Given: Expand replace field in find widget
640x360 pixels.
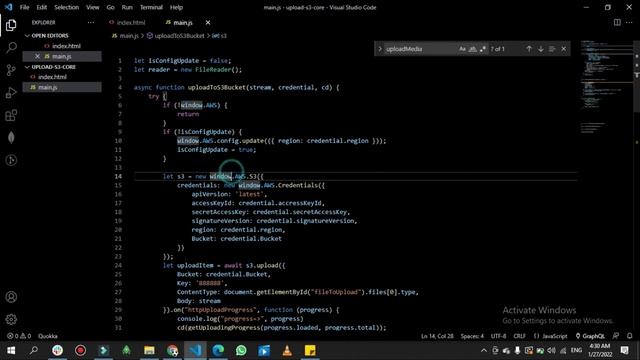Looking at the screenshot, I should (x=380, y=49).
